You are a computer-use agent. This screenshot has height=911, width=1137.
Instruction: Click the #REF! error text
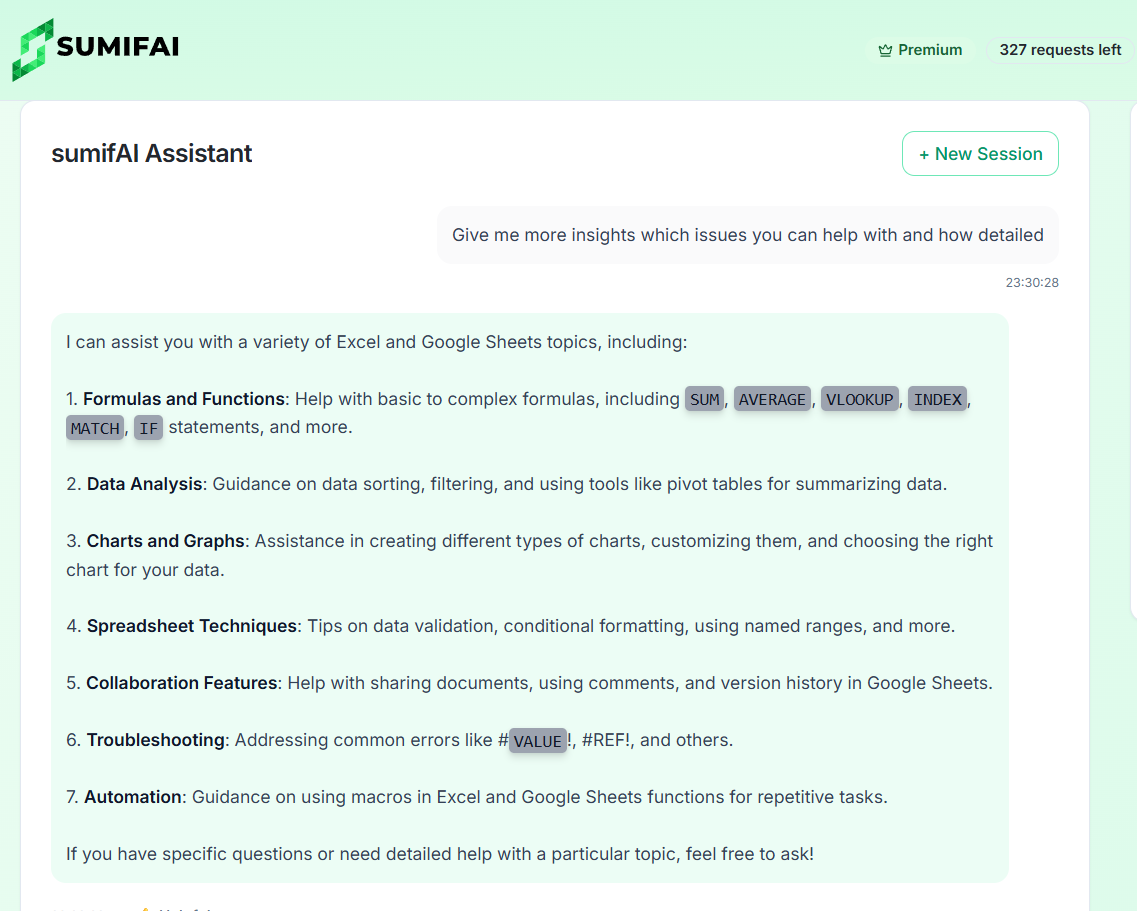point(605,740)
